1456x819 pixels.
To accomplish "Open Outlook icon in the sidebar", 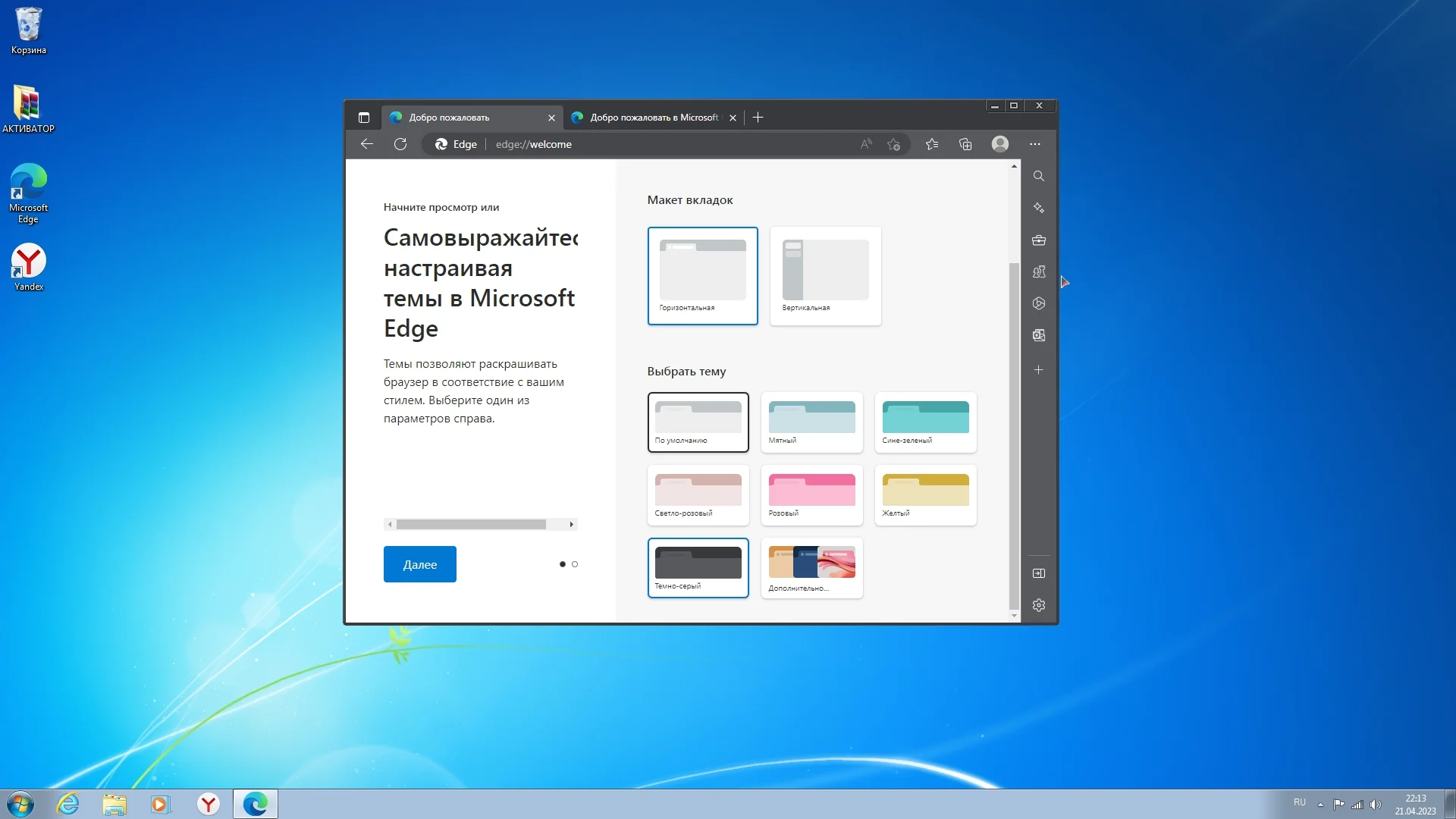I will tap(1039, 335).
